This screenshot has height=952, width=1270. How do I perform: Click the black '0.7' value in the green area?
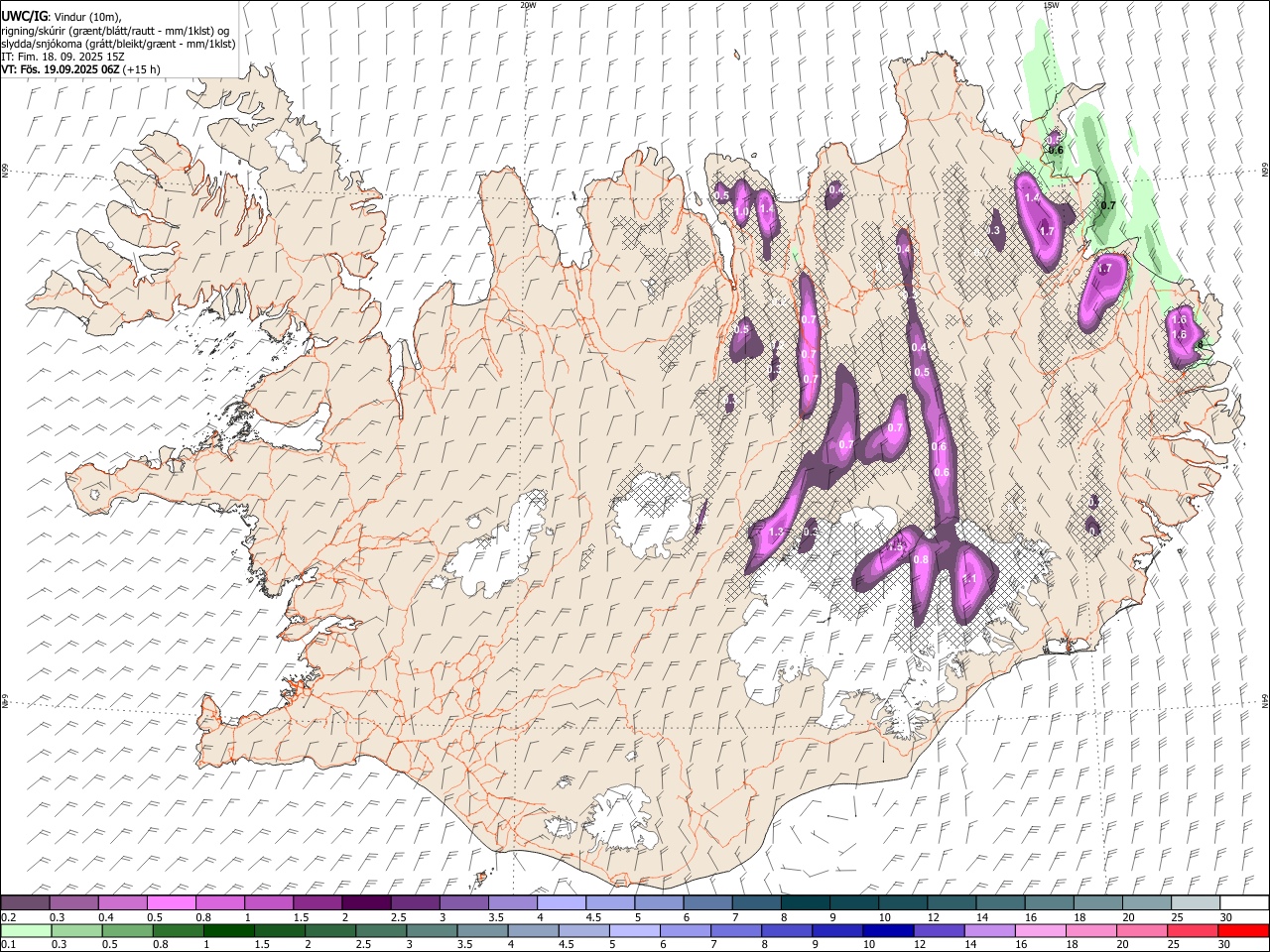[x=1109, y=205]
